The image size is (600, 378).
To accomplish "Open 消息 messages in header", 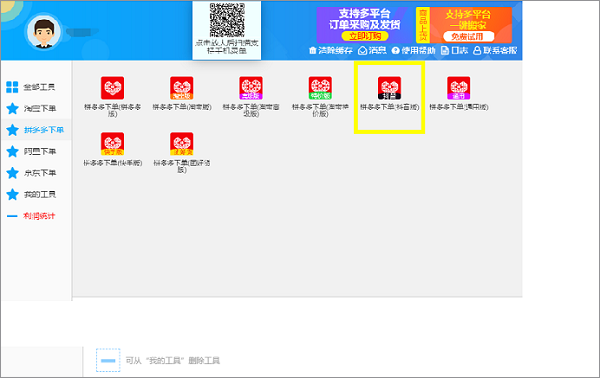I will pyautogui.click(x=372, y=51).
